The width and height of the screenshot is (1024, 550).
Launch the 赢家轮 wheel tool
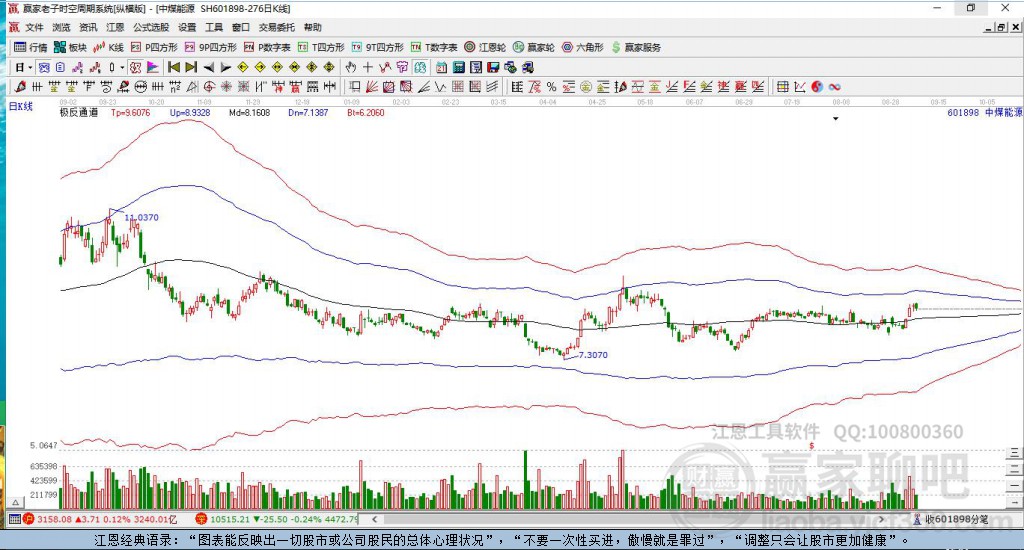(534, 47)
